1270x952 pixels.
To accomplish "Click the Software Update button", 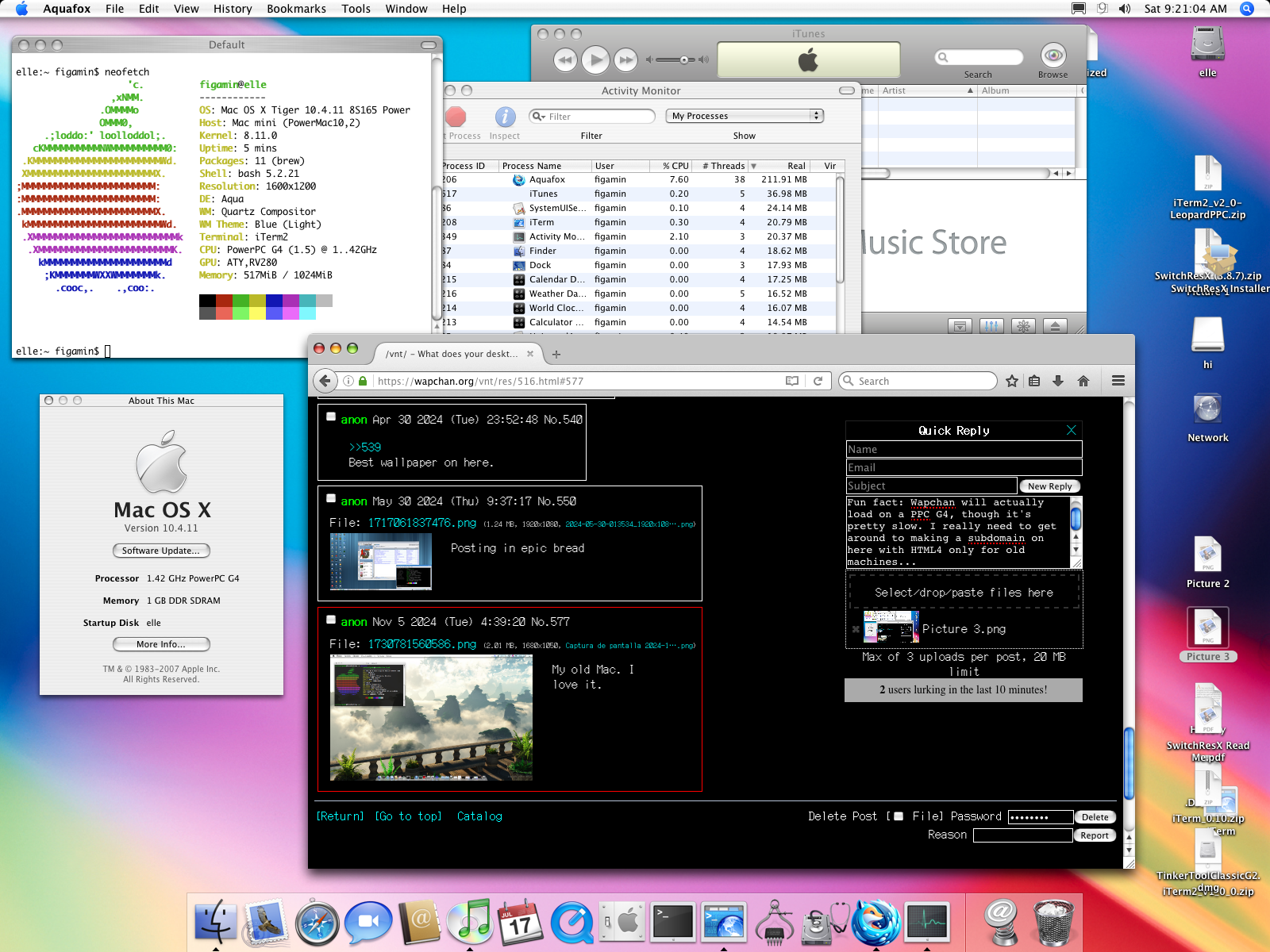I will tap(161, 551).
